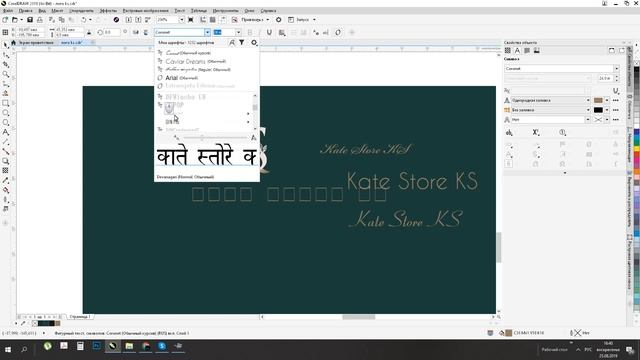
Task: Open the Effects menu
Action: coord(108,11)
